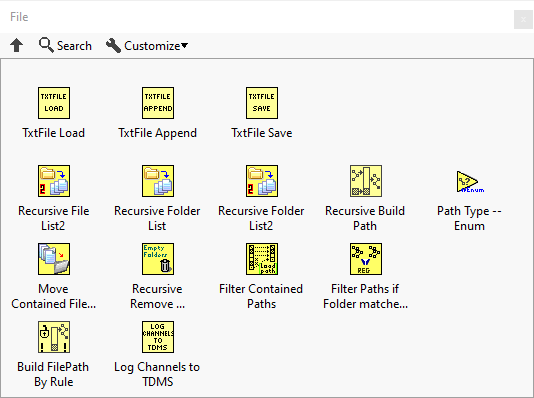Click the 'Filter Paths if Folder matche...' label
Viewport: 534px width, 398px height.
(365, 296)
